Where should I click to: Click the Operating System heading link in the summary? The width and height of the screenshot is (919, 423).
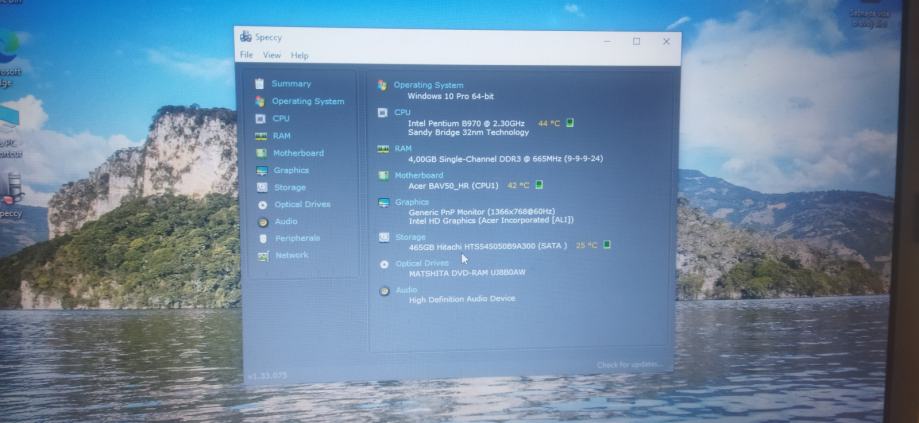coord(428,85)
